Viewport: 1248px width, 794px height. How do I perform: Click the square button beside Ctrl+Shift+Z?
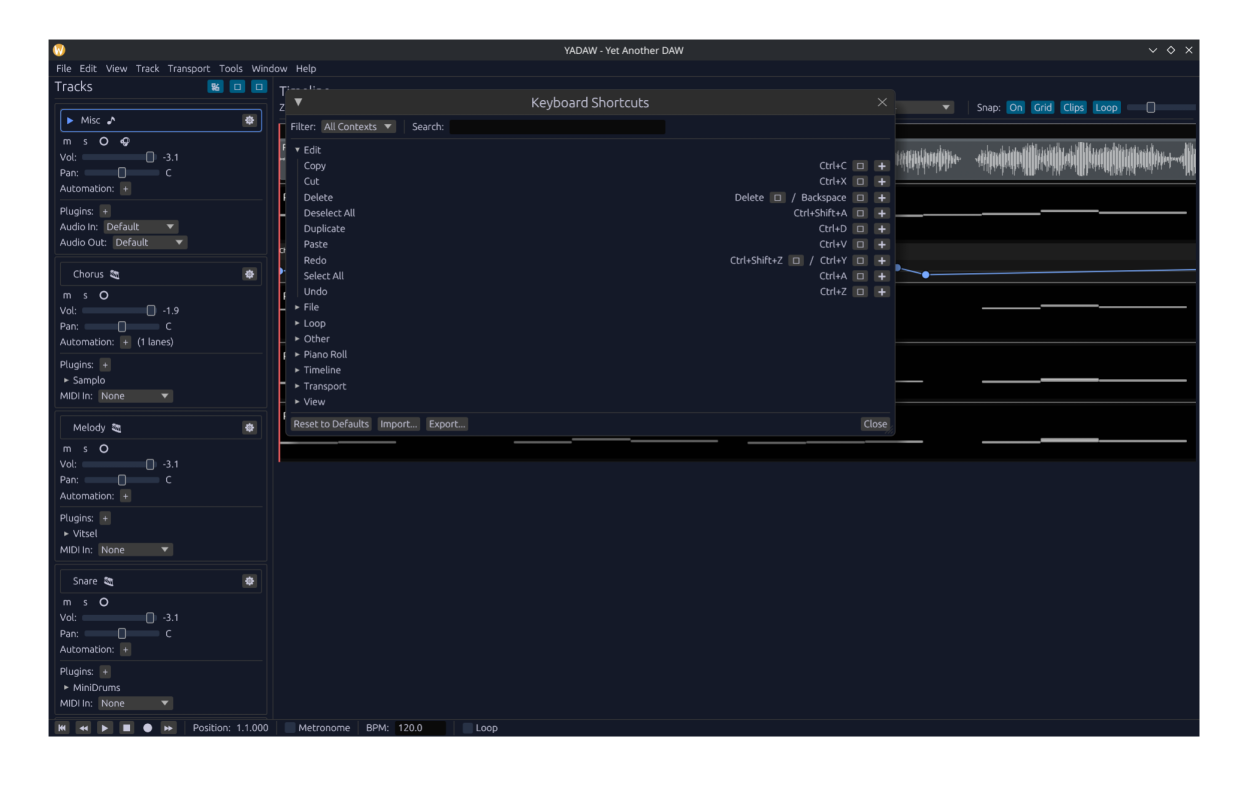(x=796, y=260)
